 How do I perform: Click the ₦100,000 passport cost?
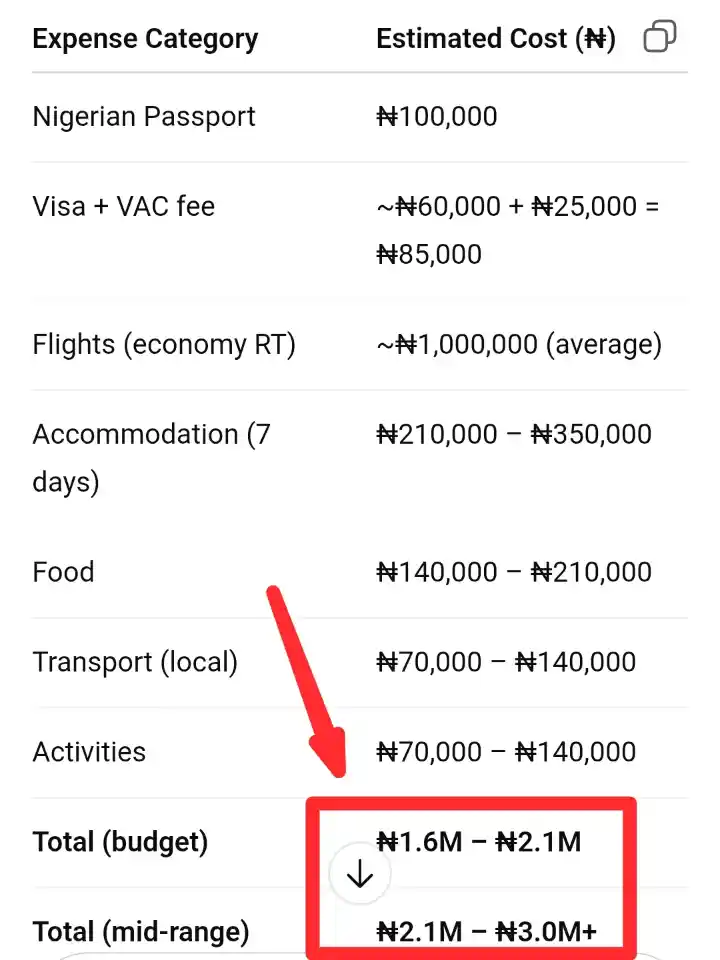pyautogui.click(x=437, y=116)
